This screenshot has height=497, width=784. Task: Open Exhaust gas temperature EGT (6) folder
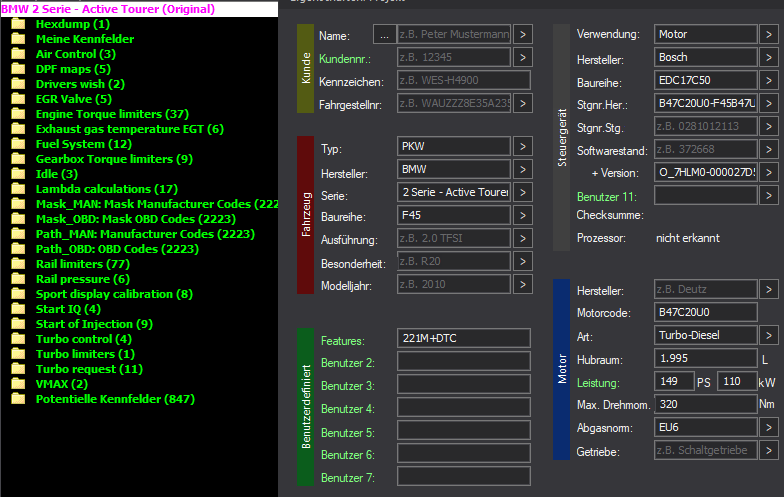point(130,129)
